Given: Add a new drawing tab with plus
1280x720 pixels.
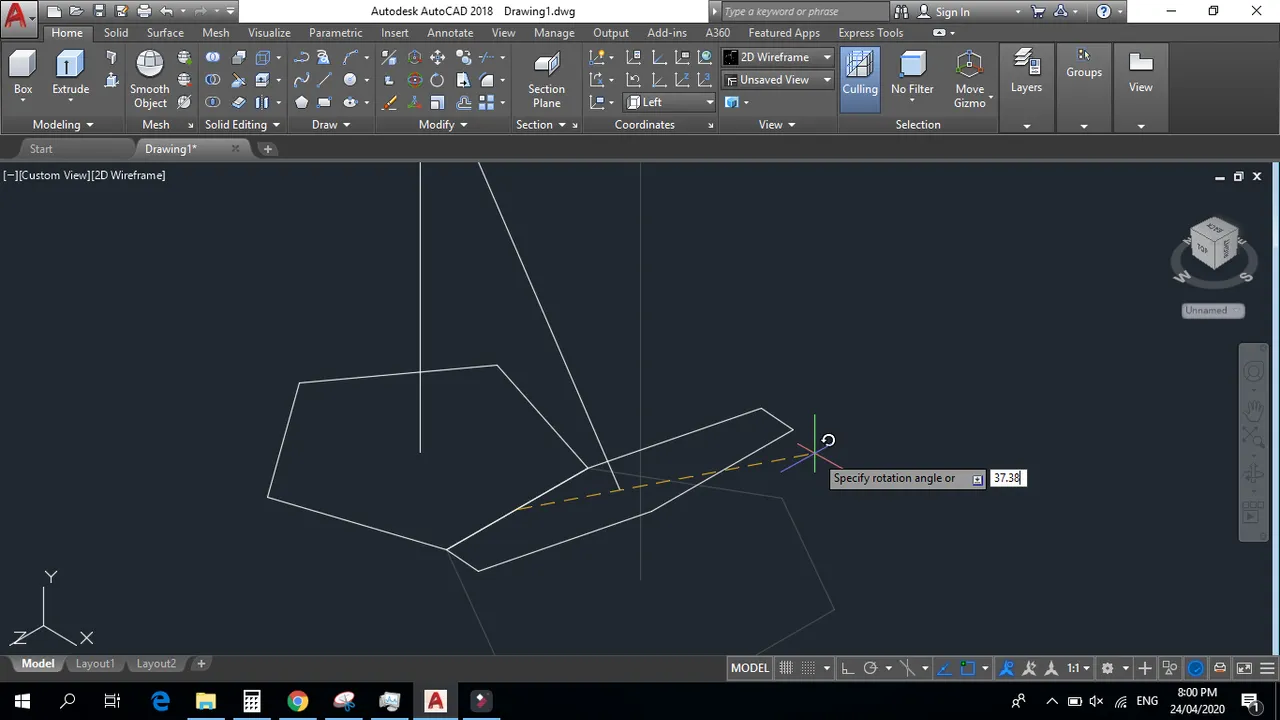Looking at the screenshot, I should point(267,149).
